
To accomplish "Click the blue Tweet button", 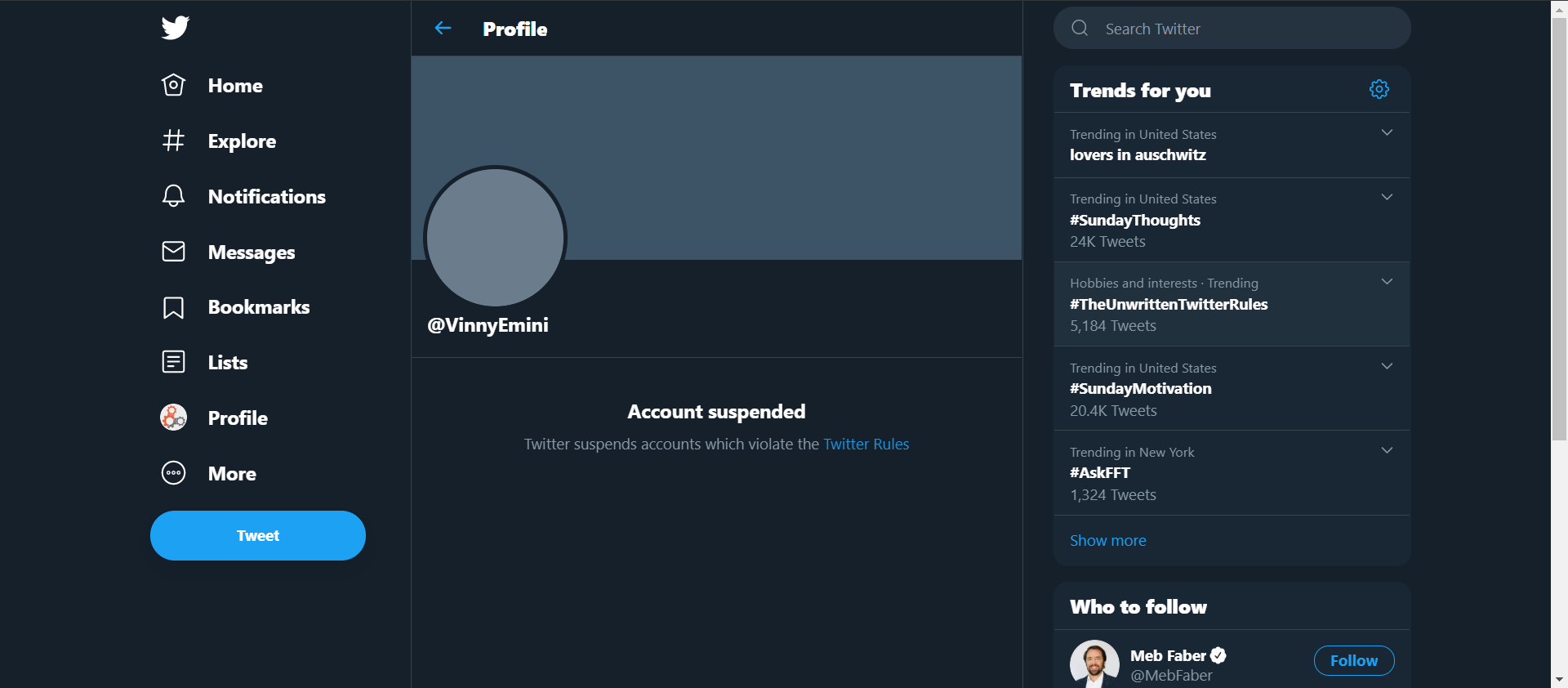I will (x=258, y=535).
